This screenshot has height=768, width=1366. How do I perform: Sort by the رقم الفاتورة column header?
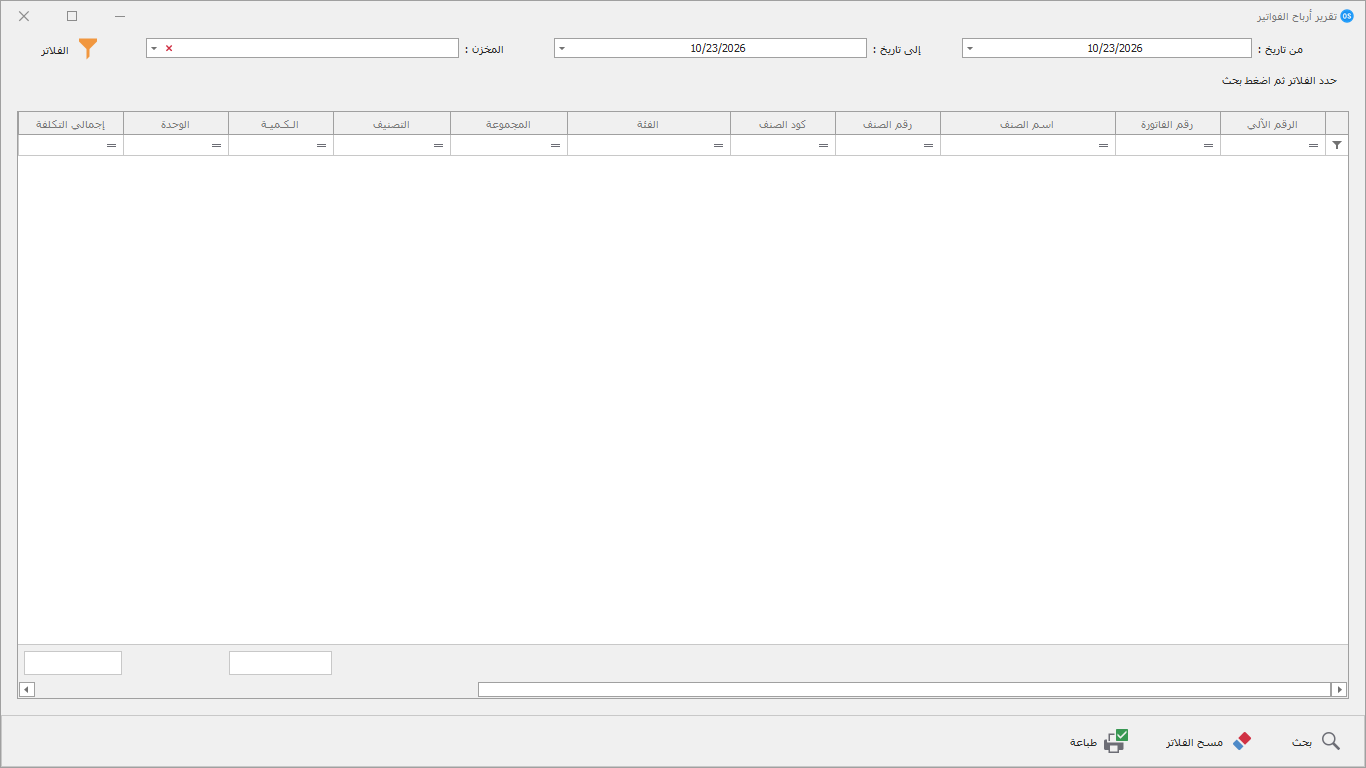[1168, 124]
